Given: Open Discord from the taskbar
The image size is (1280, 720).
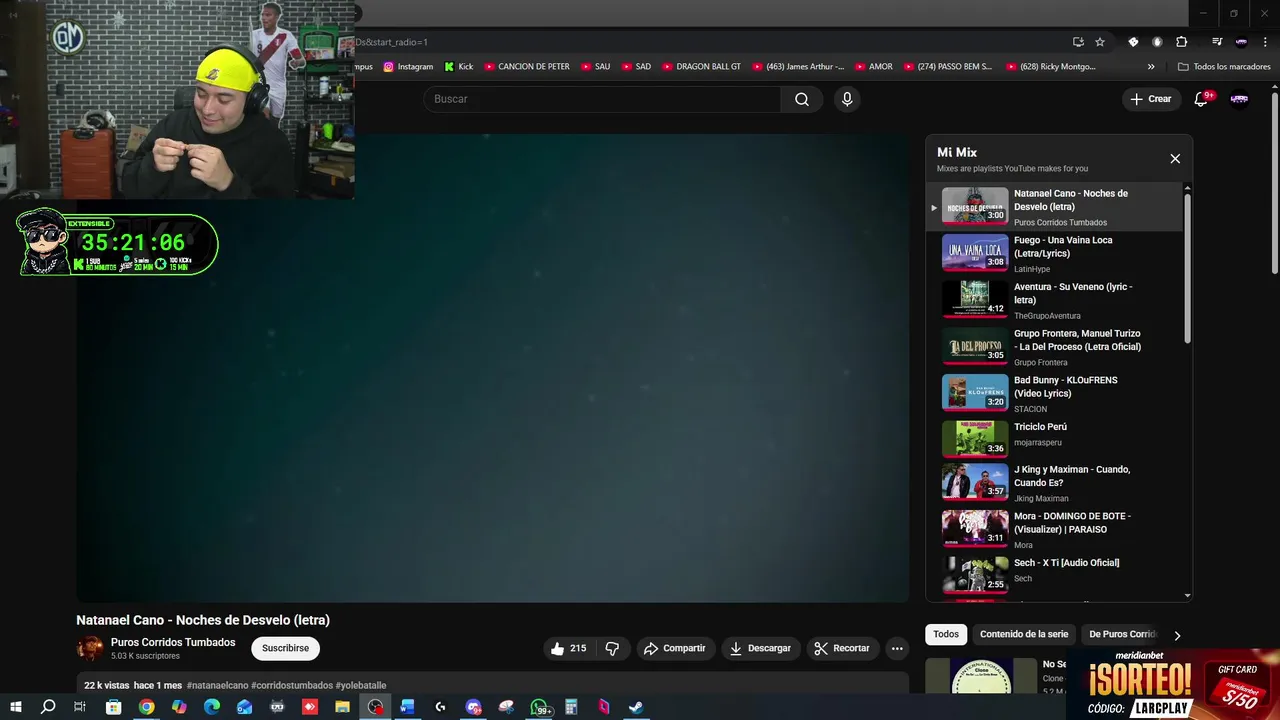Looking at the screenshot, I should coord(473,707).
